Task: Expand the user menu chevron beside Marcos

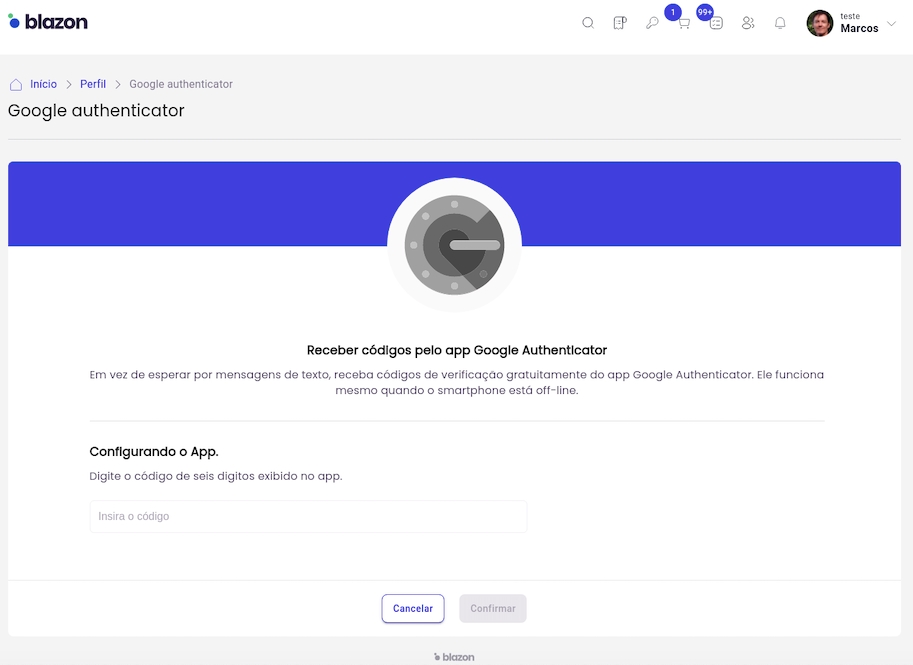Action: coord(892,23)
